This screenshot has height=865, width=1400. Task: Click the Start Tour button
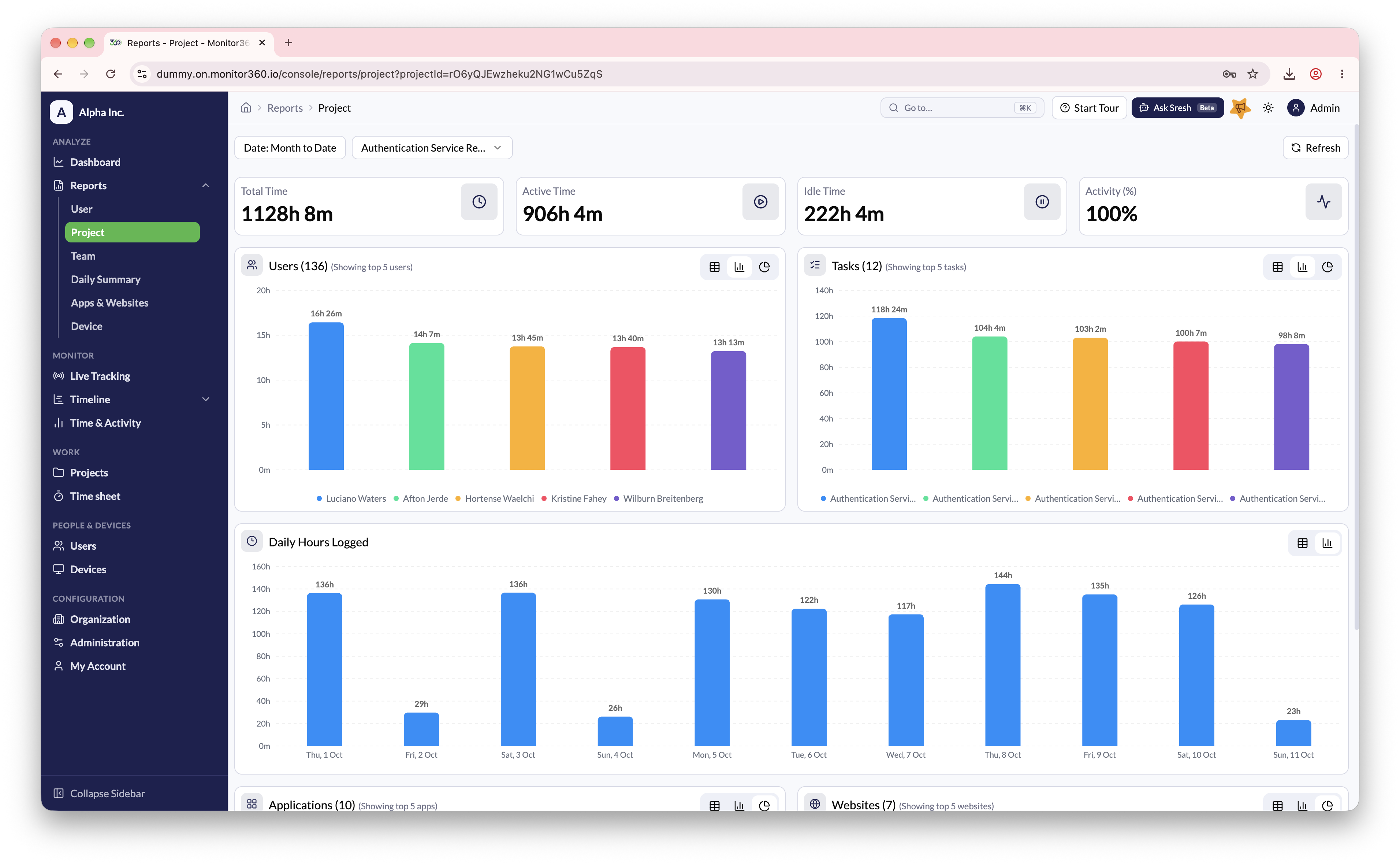(1089, 108)
